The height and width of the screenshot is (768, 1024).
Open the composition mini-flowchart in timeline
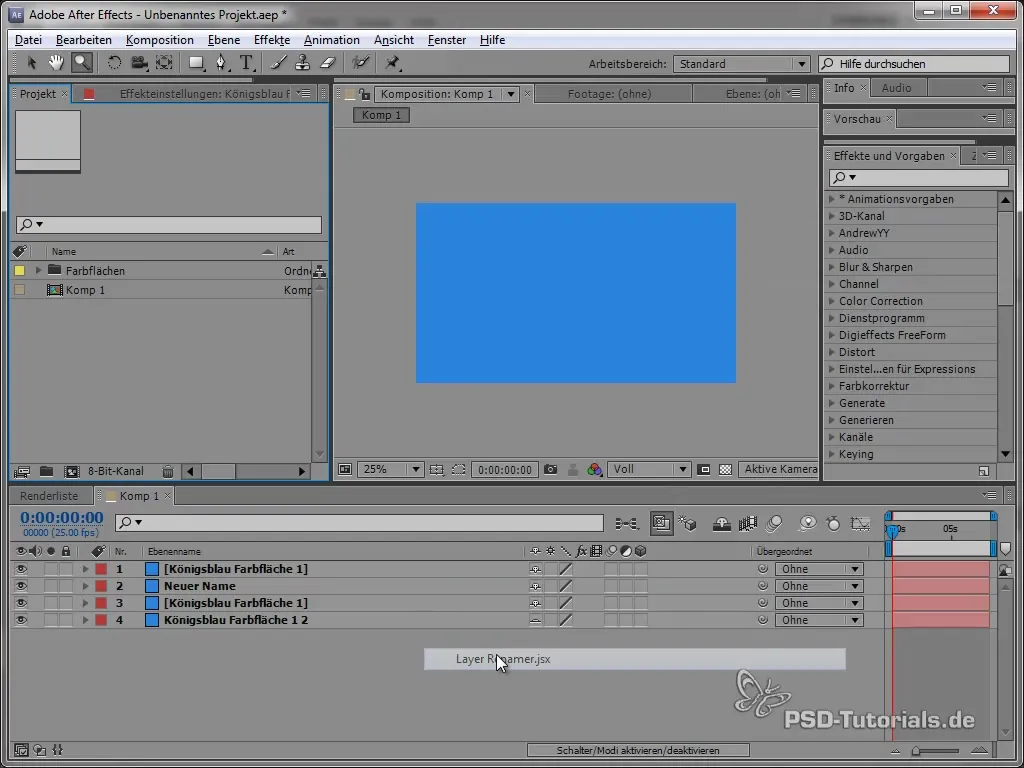point(626,523)
